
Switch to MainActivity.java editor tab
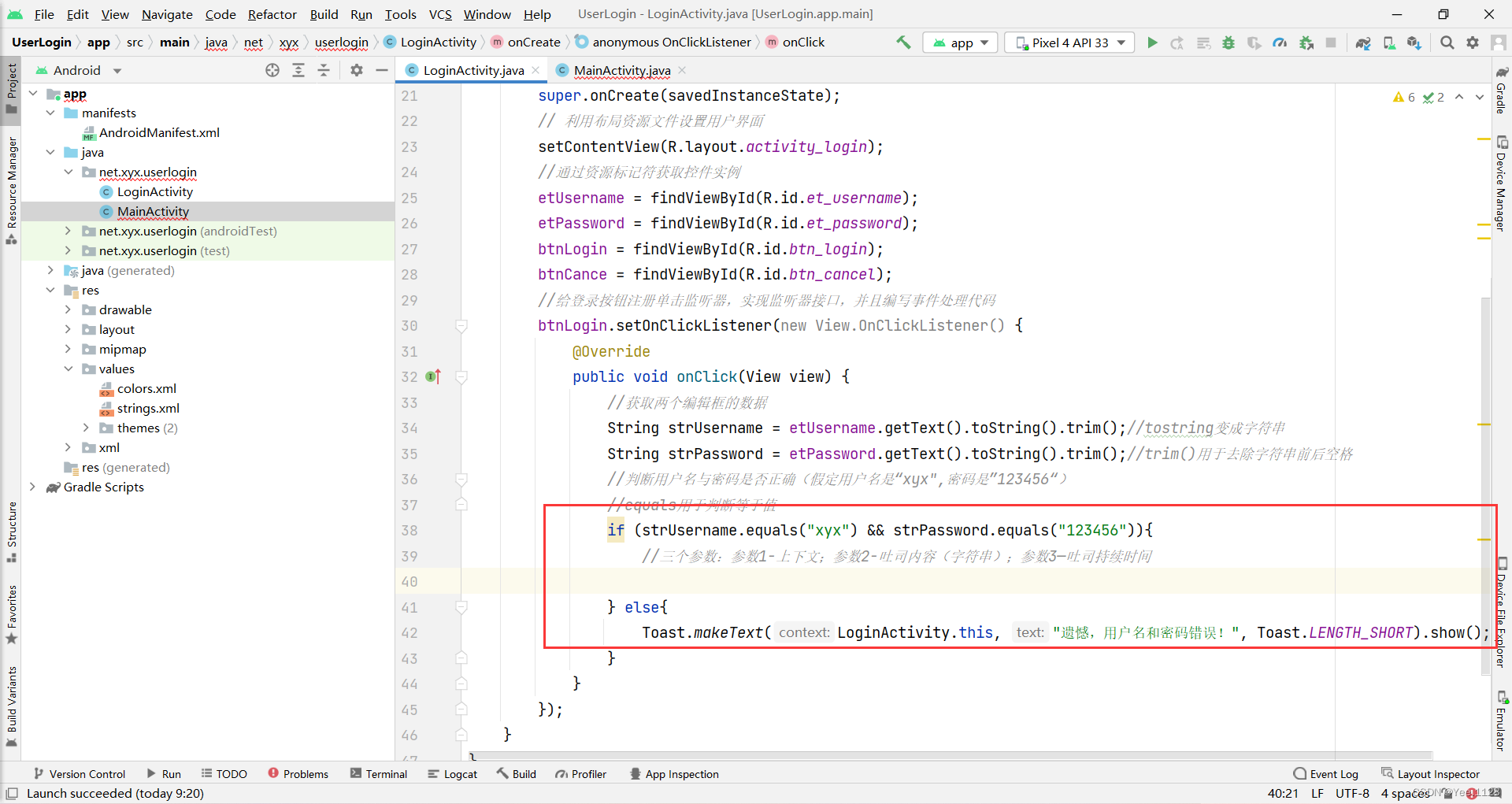click(622, 70)
